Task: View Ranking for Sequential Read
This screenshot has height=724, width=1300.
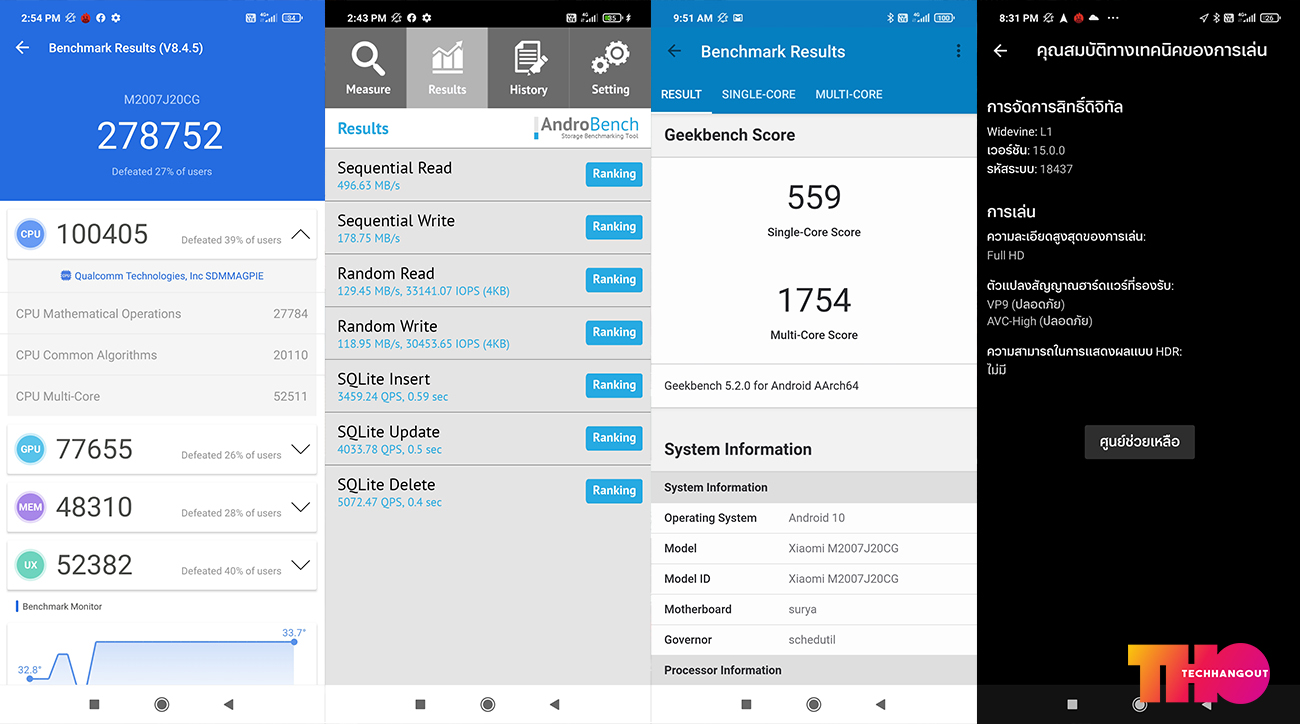Action: pos(614,174)
